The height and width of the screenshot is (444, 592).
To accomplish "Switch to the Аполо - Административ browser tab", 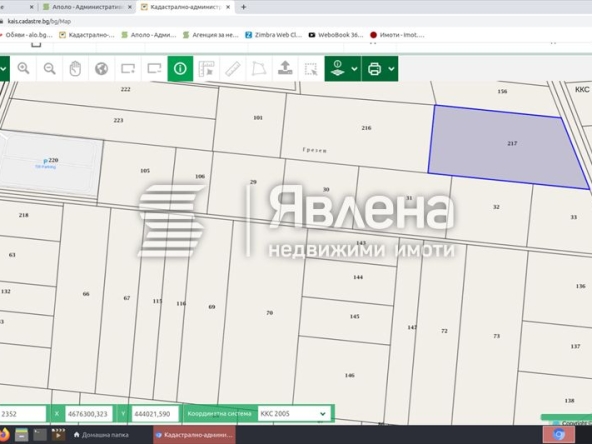I will click(x=88, y=7).
